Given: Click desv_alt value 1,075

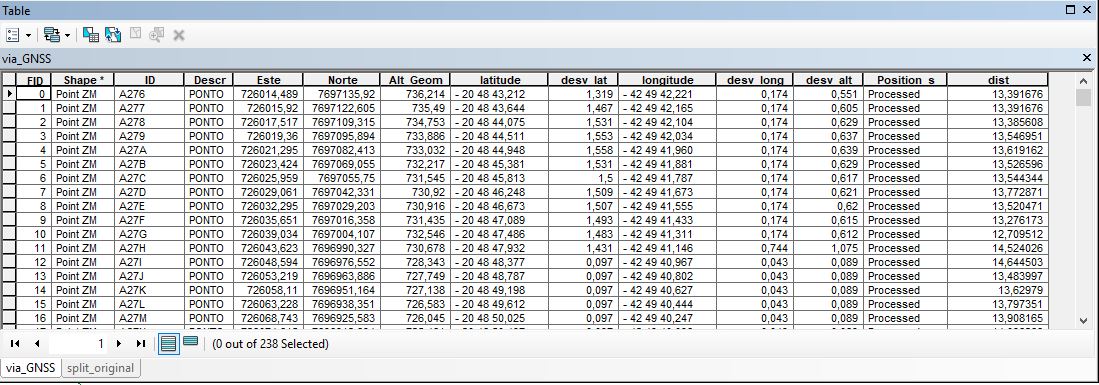Looking at the screenshot, I should click(828, 248).
